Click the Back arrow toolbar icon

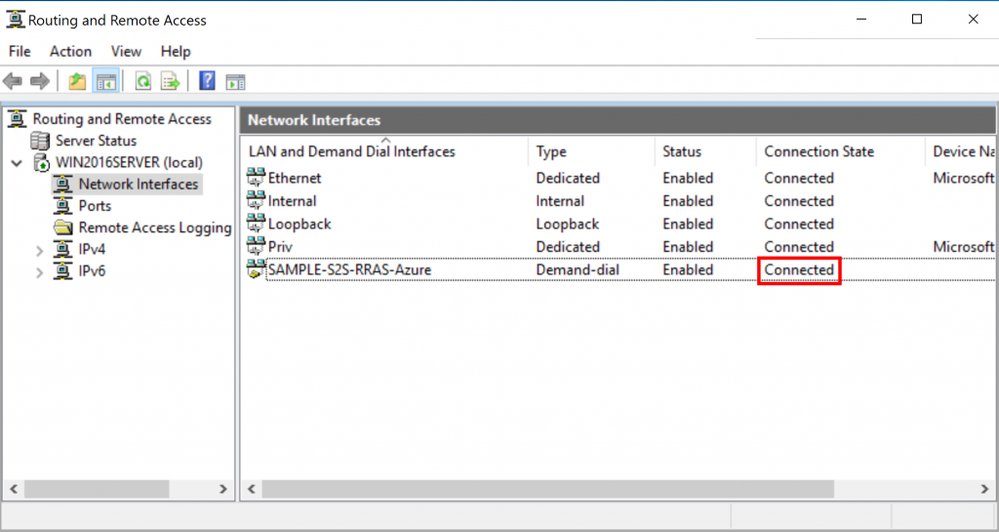click(x=13, y=82)
